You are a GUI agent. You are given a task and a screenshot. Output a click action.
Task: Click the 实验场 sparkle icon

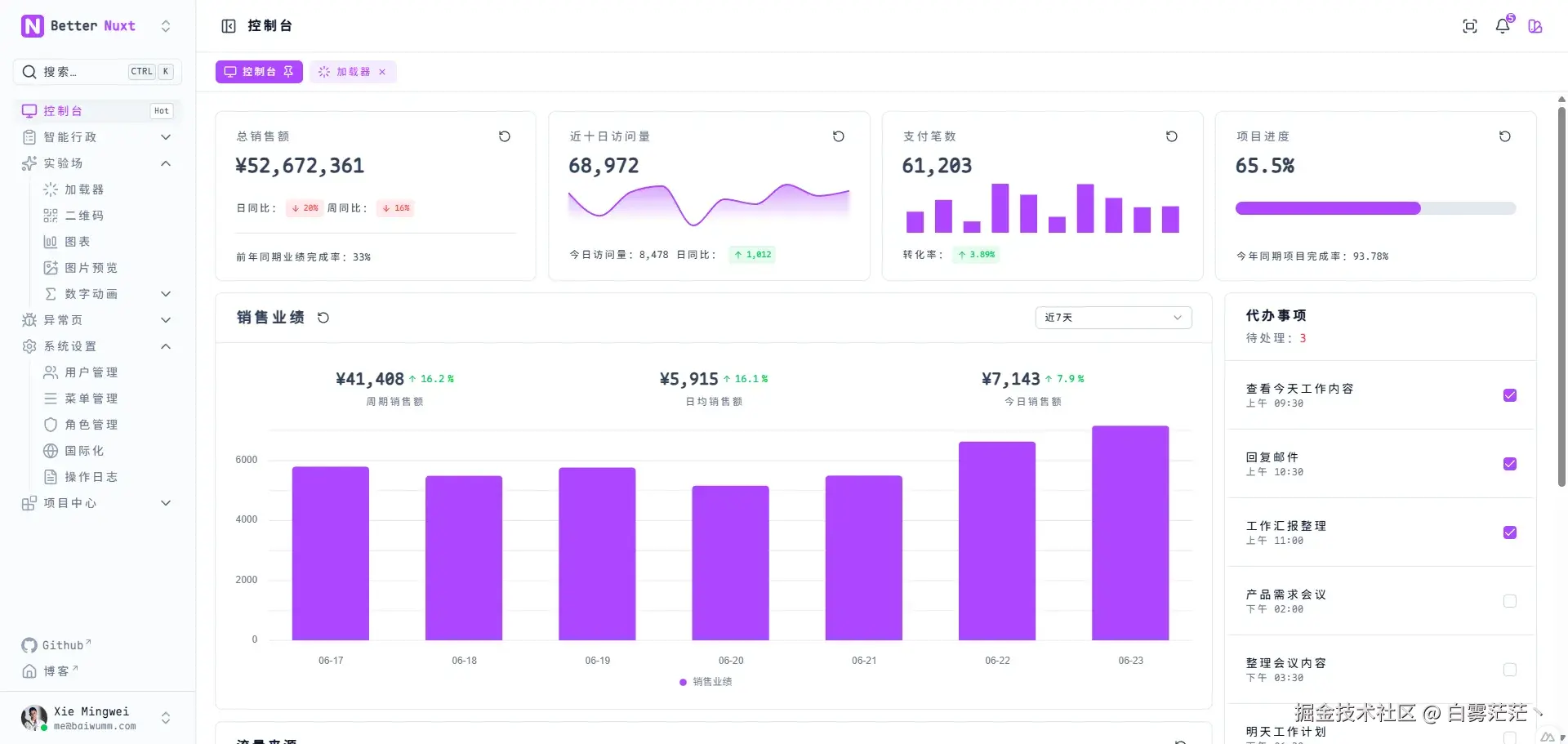click(x=29, y=163)
